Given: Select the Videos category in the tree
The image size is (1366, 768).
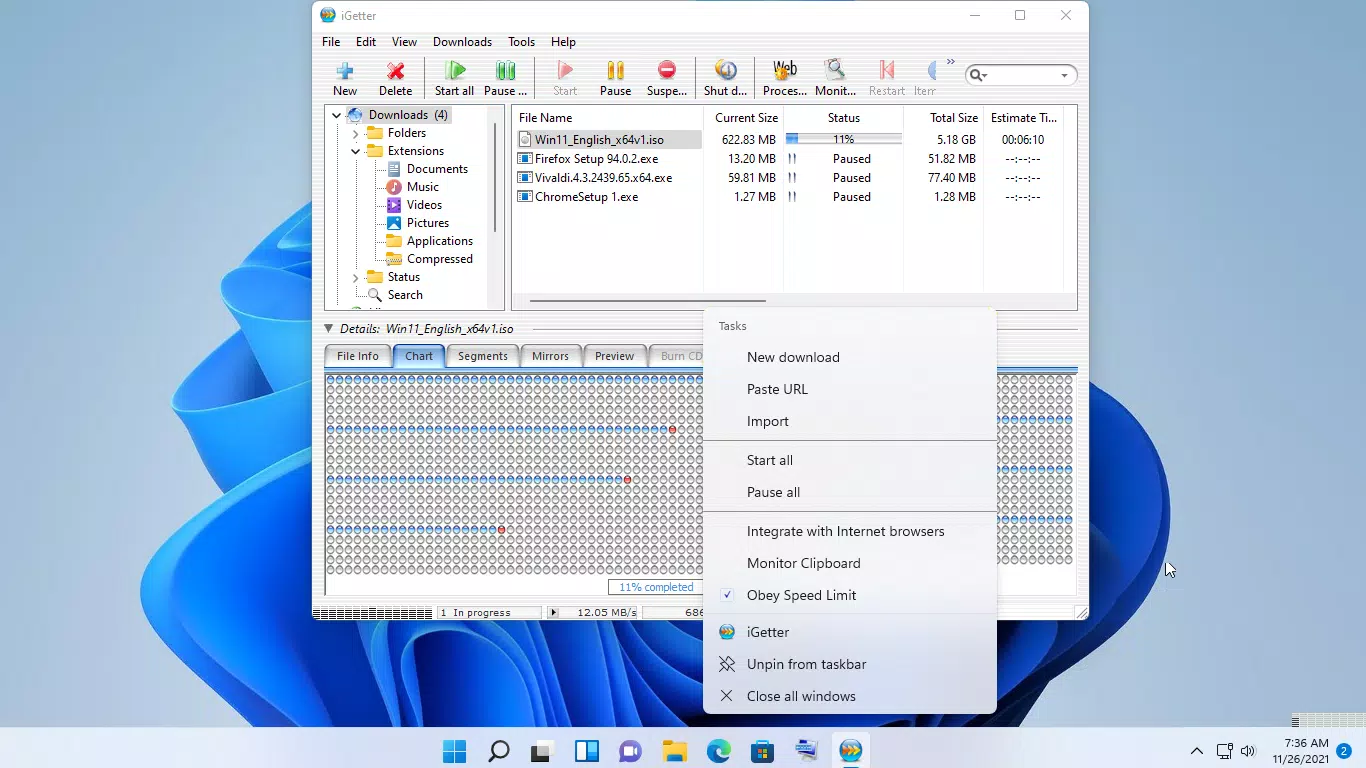Looking at the screenshot, I should point(424,205).
